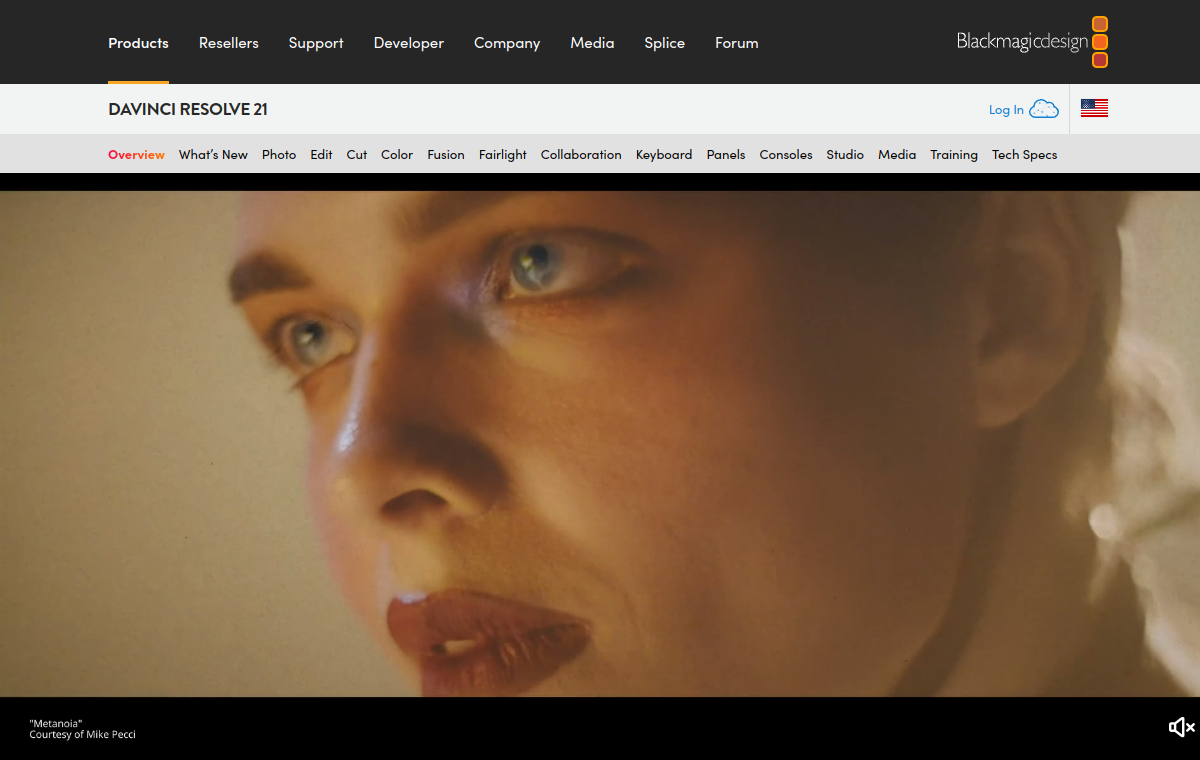The height and width of the screenshot is (760, 1200).
Task: Click the cloud icon beside Log In
Action: click(x=1044, y=109)
